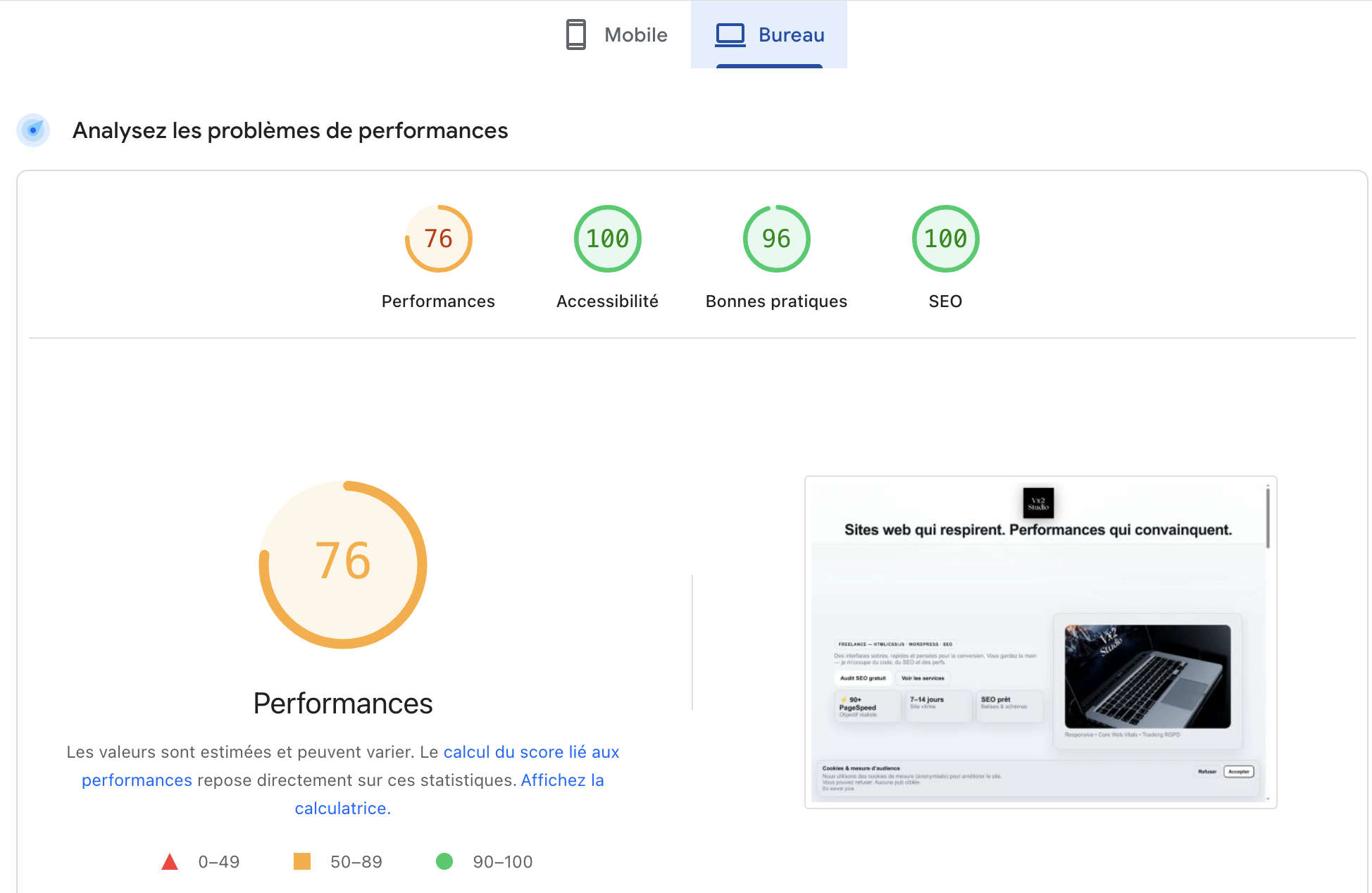Open Accessibilité score gauge showing 100

pos(607,239)
